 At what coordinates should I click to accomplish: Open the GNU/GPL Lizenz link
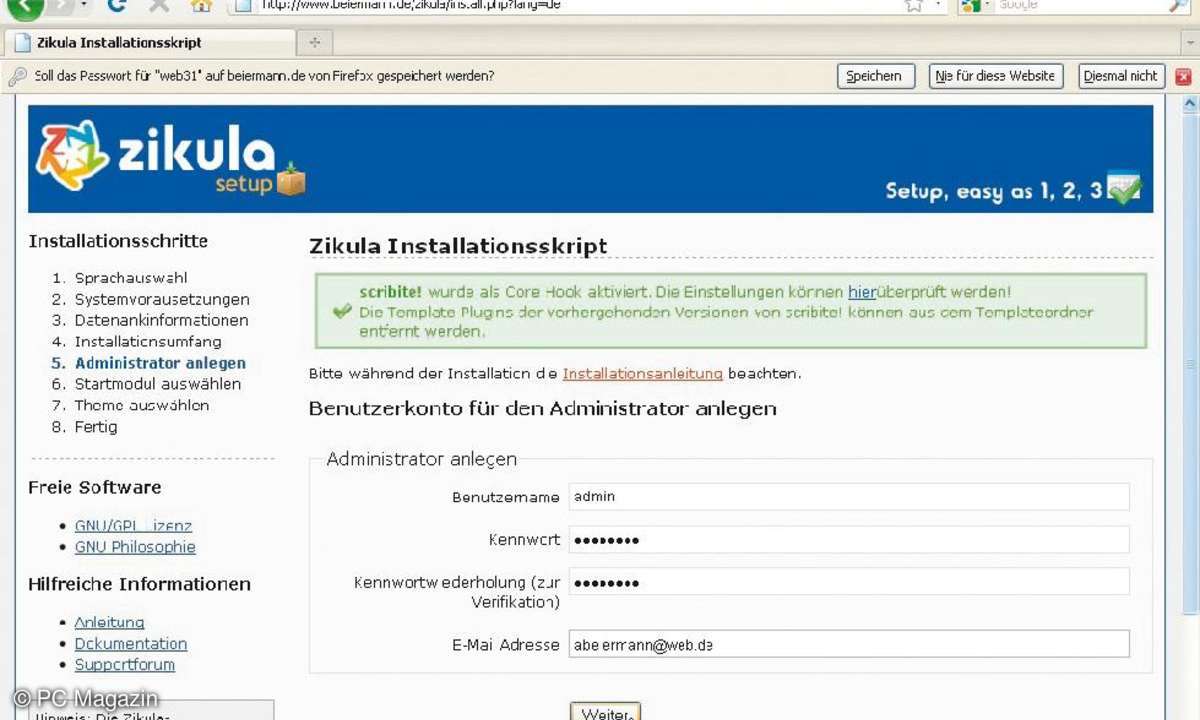133,526
